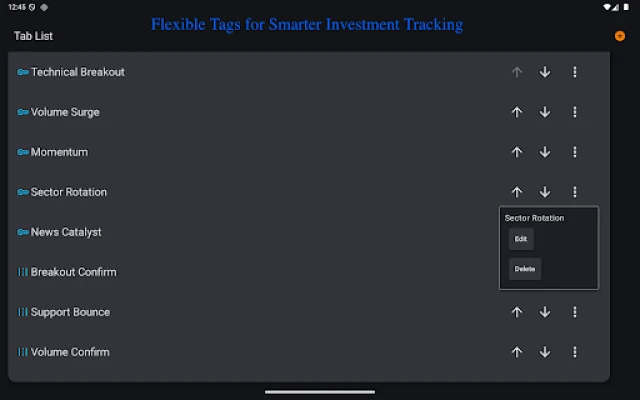Open the Support Bounce three-dot menu
640x400 pixels.
575,312
